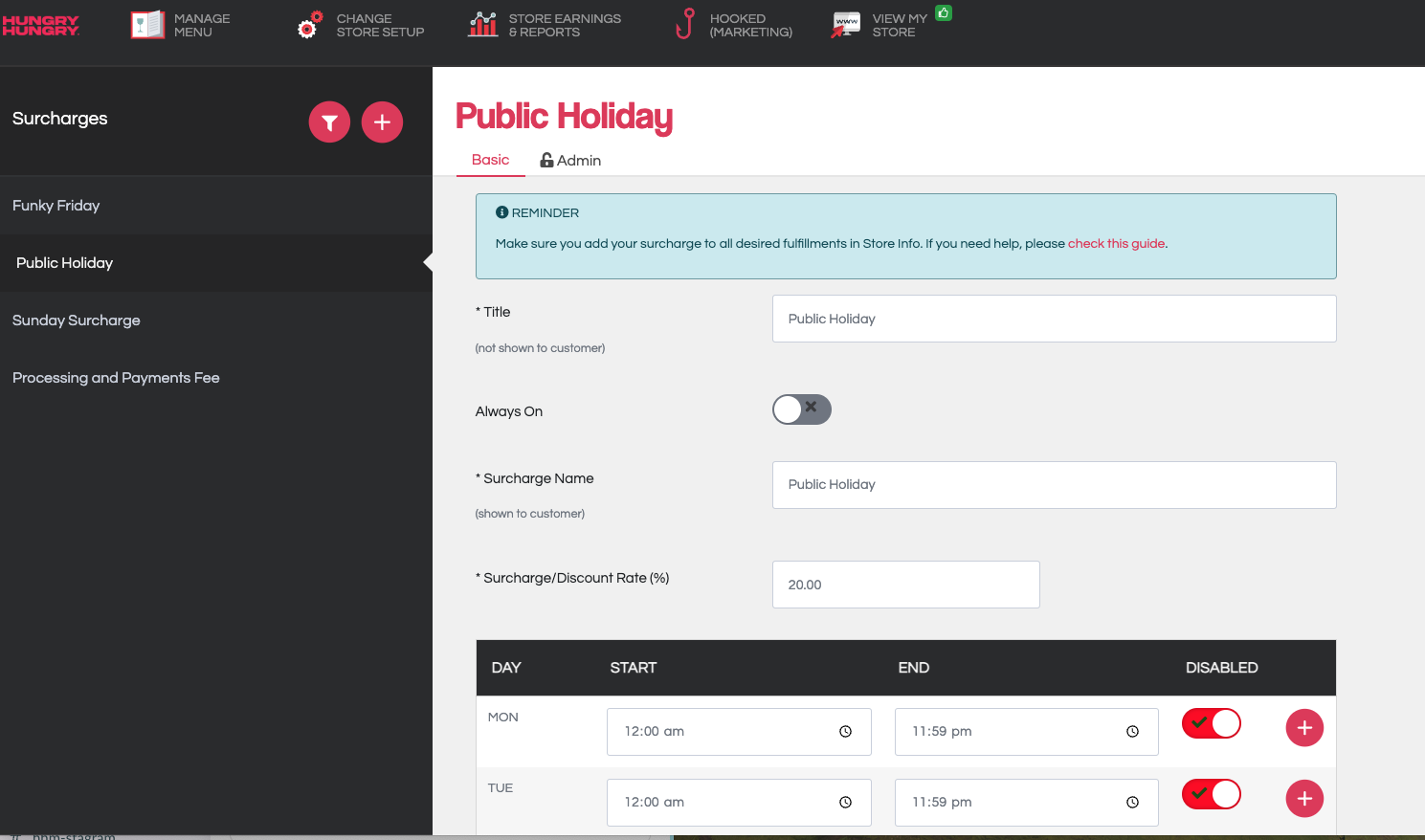
Task: Add a new surcharge with plus icon
Action: [x=382, y=122]
